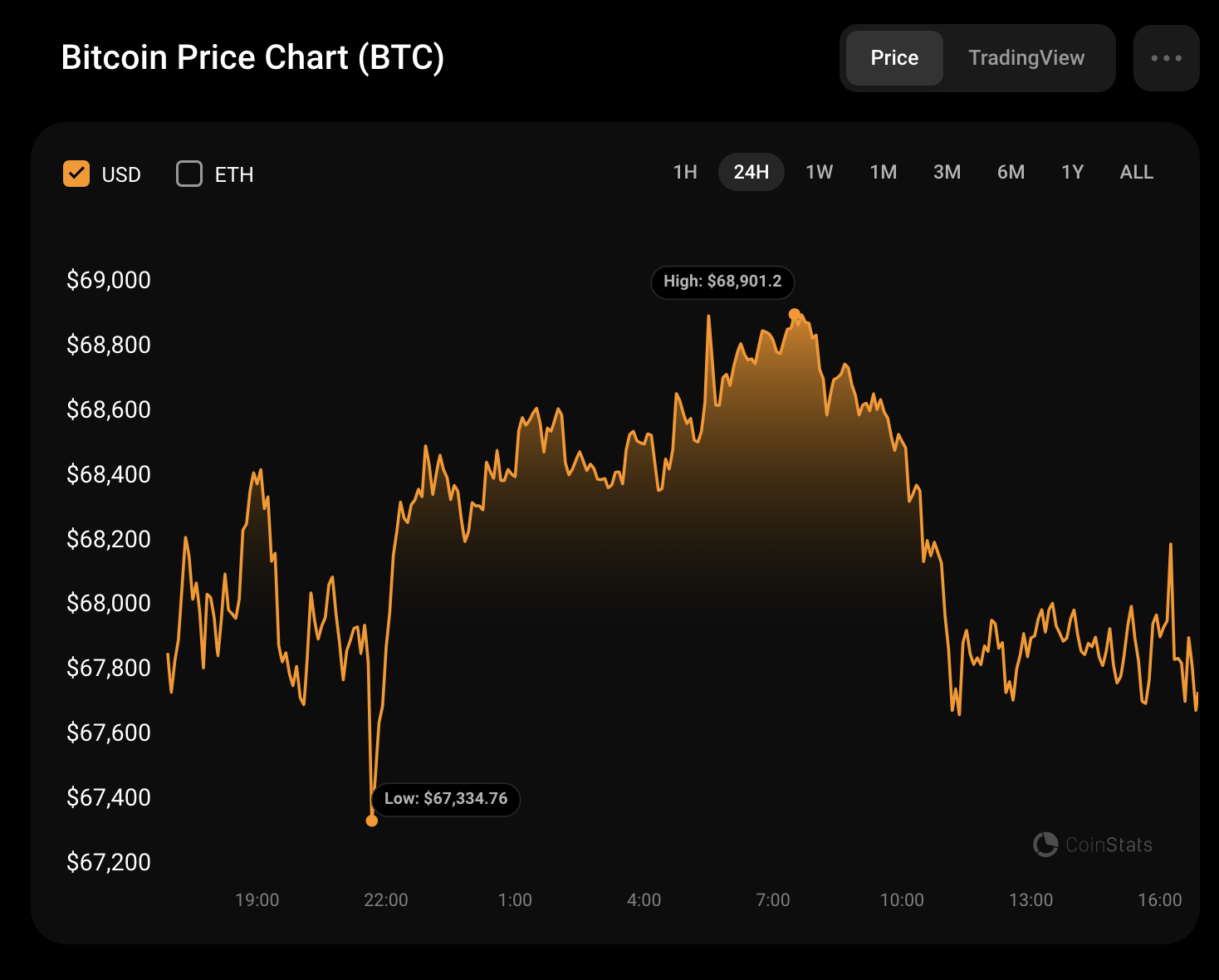Click the Low: $67,334.76 tooltip label

pyautogui.click(x=446, y=799)
